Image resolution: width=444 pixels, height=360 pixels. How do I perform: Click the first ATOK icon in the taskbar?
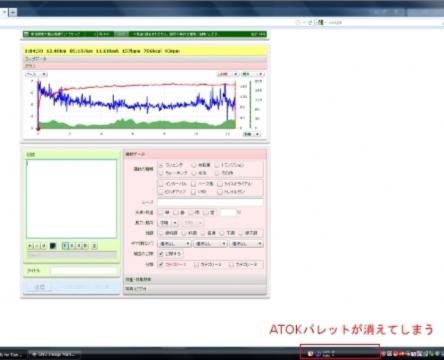[x=310, y=354]
